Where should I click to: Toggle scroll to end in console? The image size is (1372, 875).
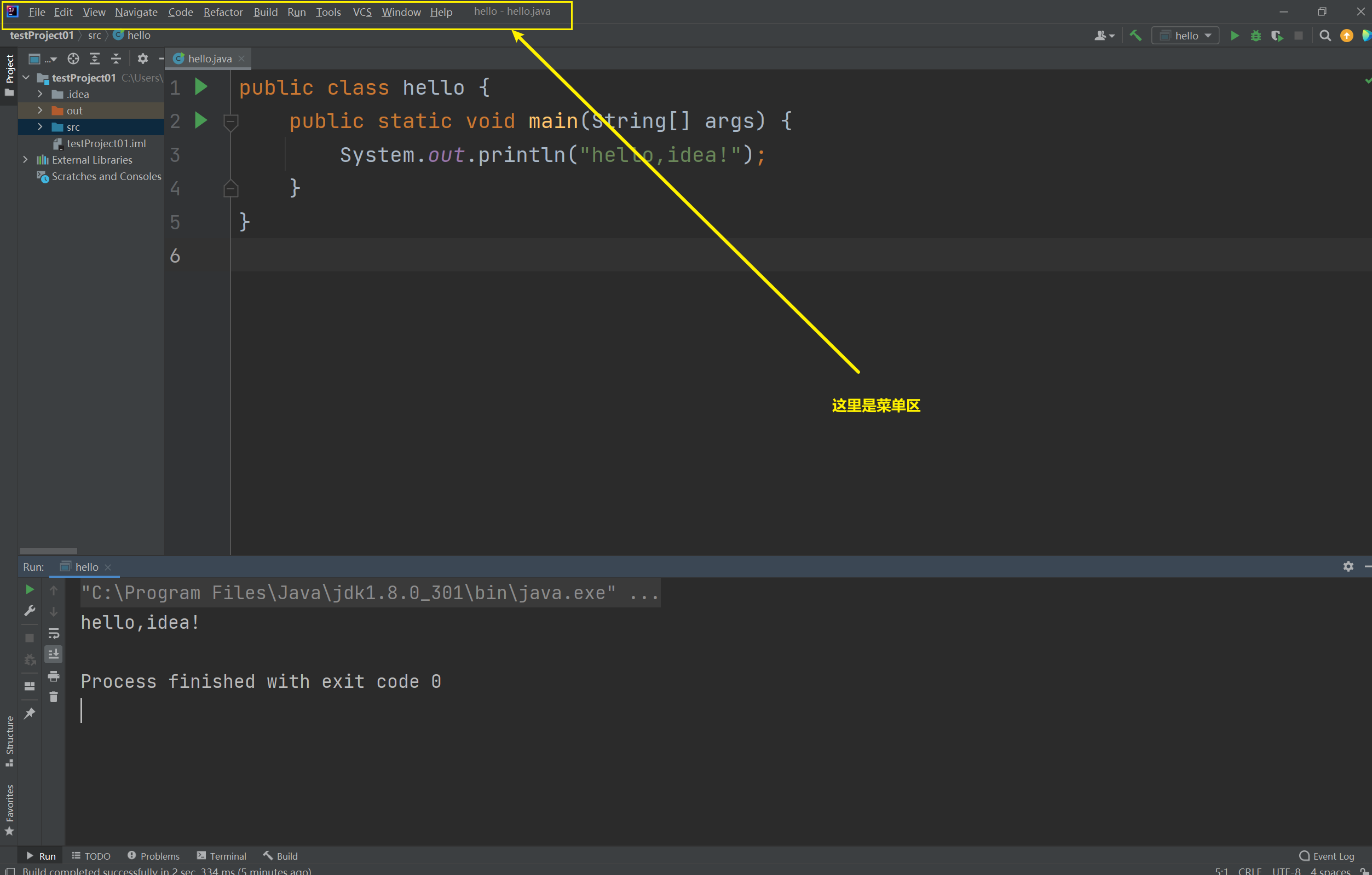pyautogui.click(x=54, y=654)
